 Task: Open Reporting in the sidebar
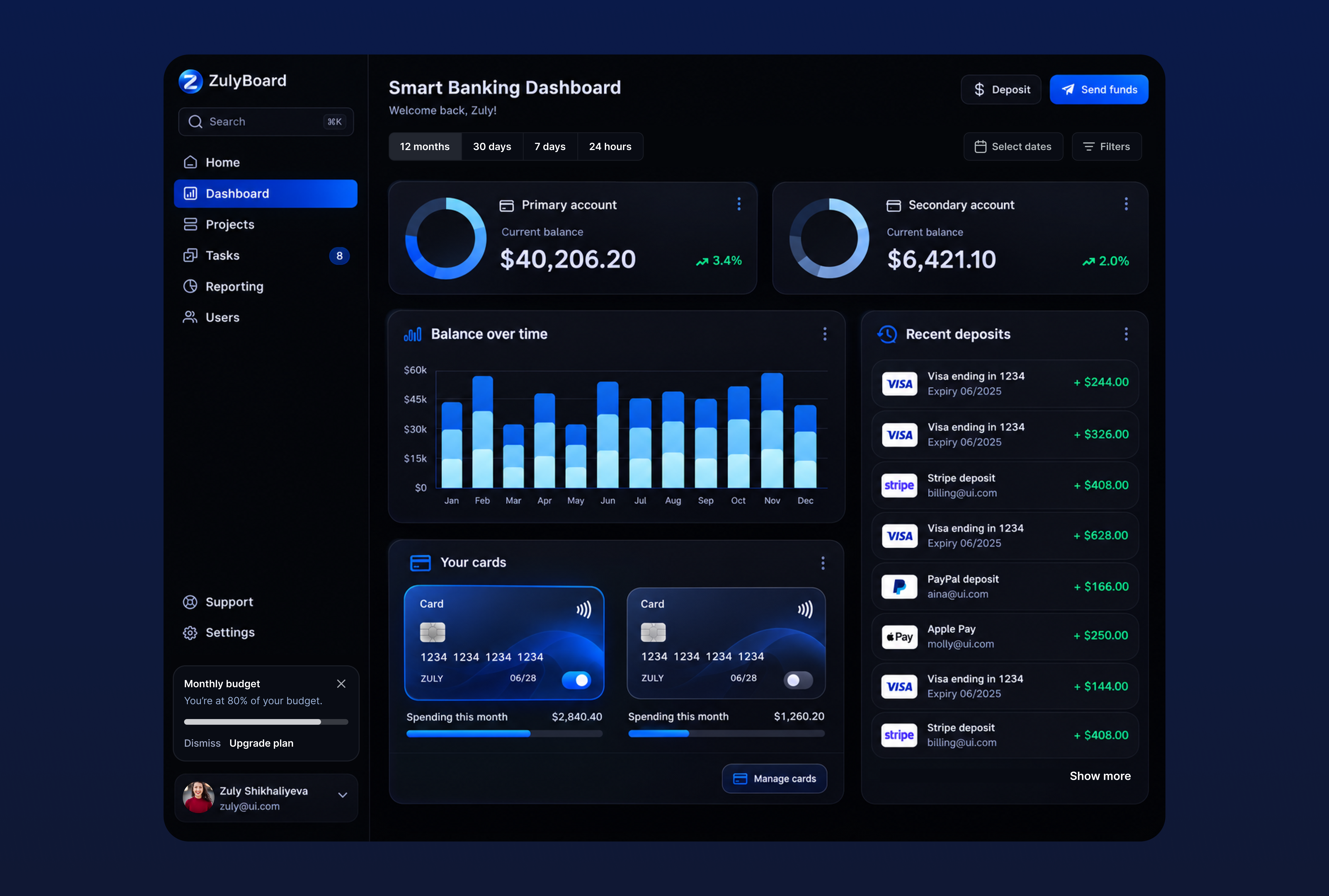pyautogui.click(x=266, y=286)
